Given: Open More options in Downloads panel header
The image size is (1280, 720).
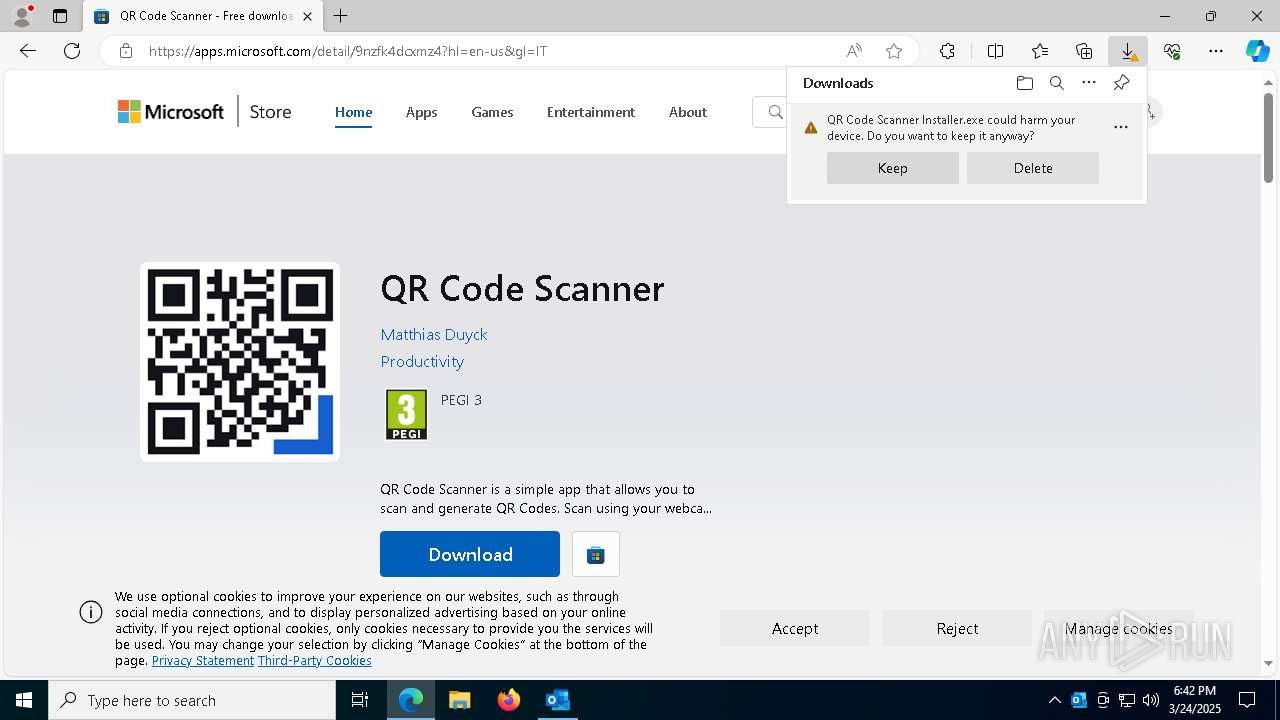Looking at the screenshot, I should click(x=1089, y=83).
